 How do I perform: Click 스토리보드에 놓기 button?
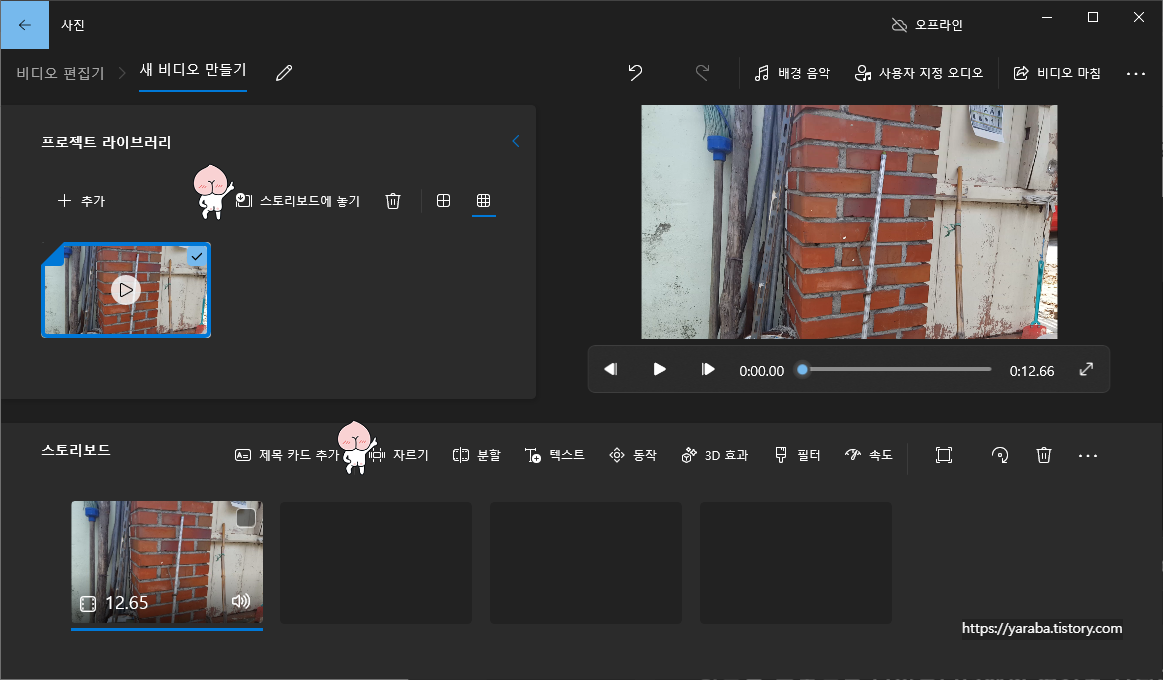(x=297, y=201)
